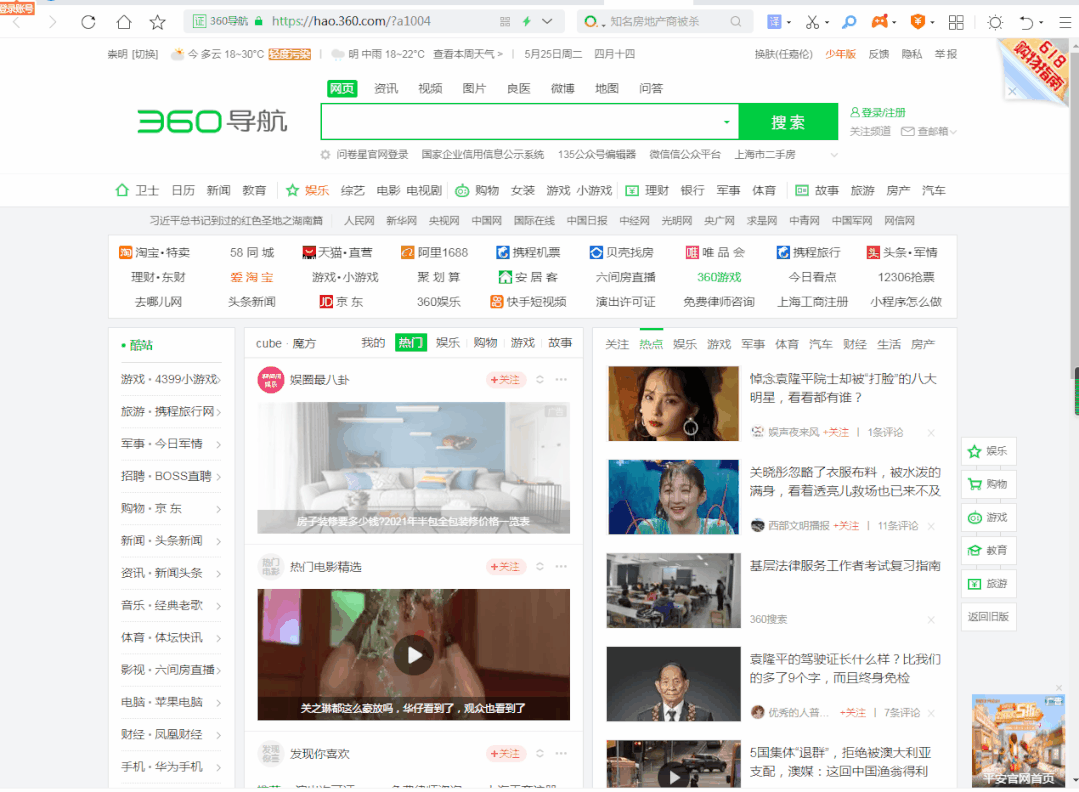
Task: Switch to the 视频 search tab
Action: [x=430, y=89]
